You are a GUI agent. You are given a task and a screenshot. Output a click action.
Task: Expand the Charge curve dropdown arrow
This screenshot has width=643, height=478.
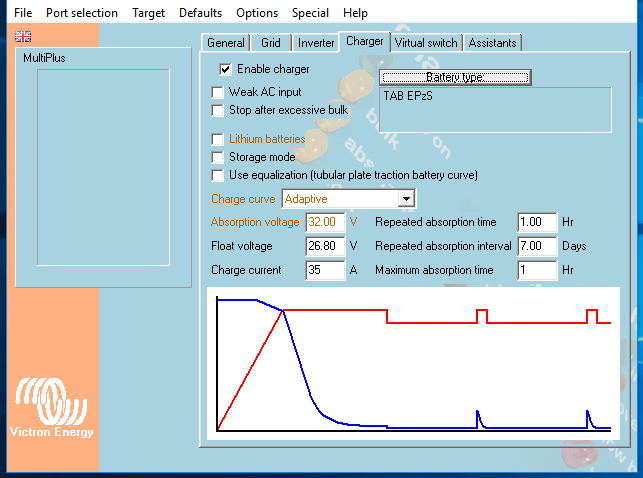406,199
